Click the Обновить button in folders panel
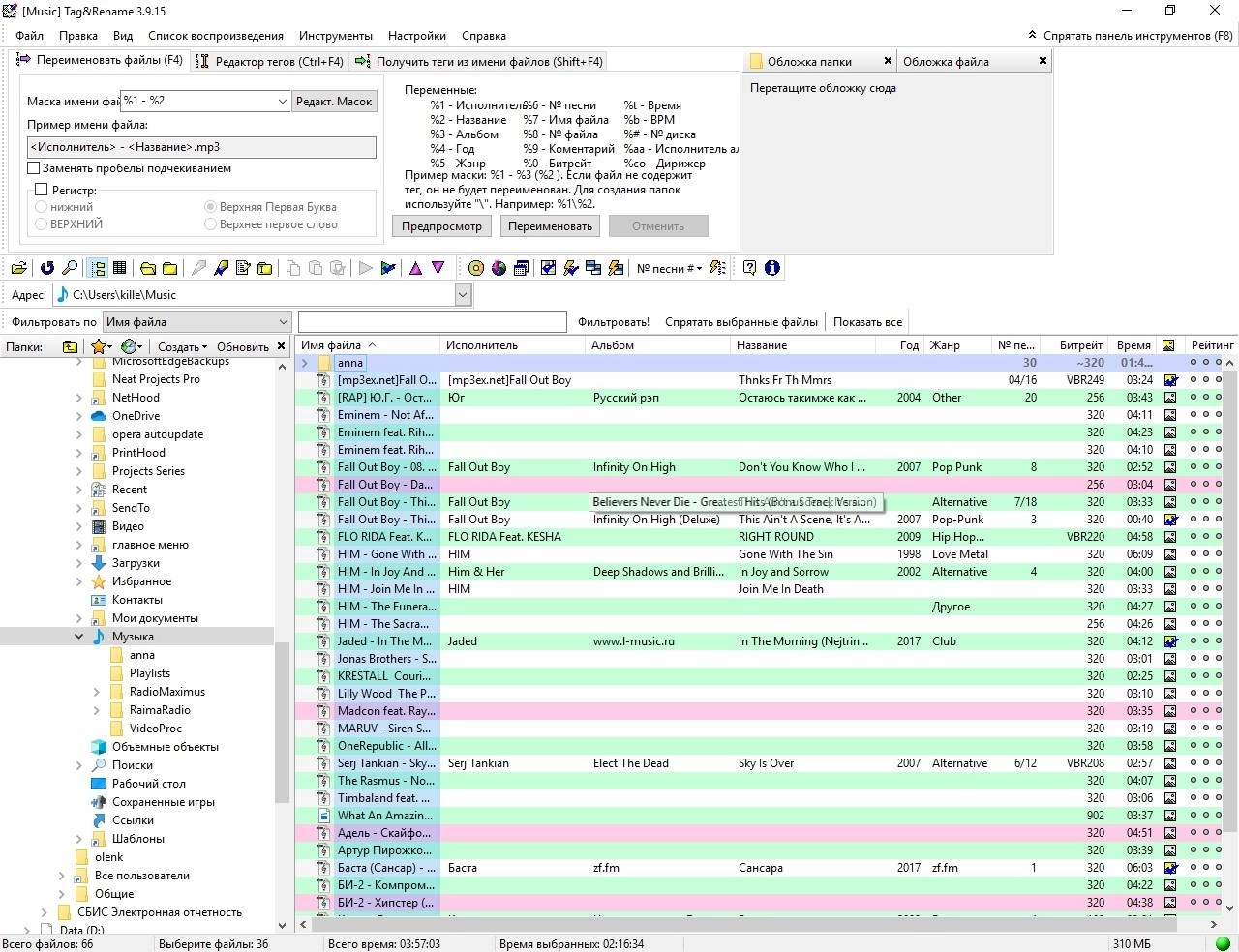Screen dimensions: 1239x952 (x=243, y=346)
